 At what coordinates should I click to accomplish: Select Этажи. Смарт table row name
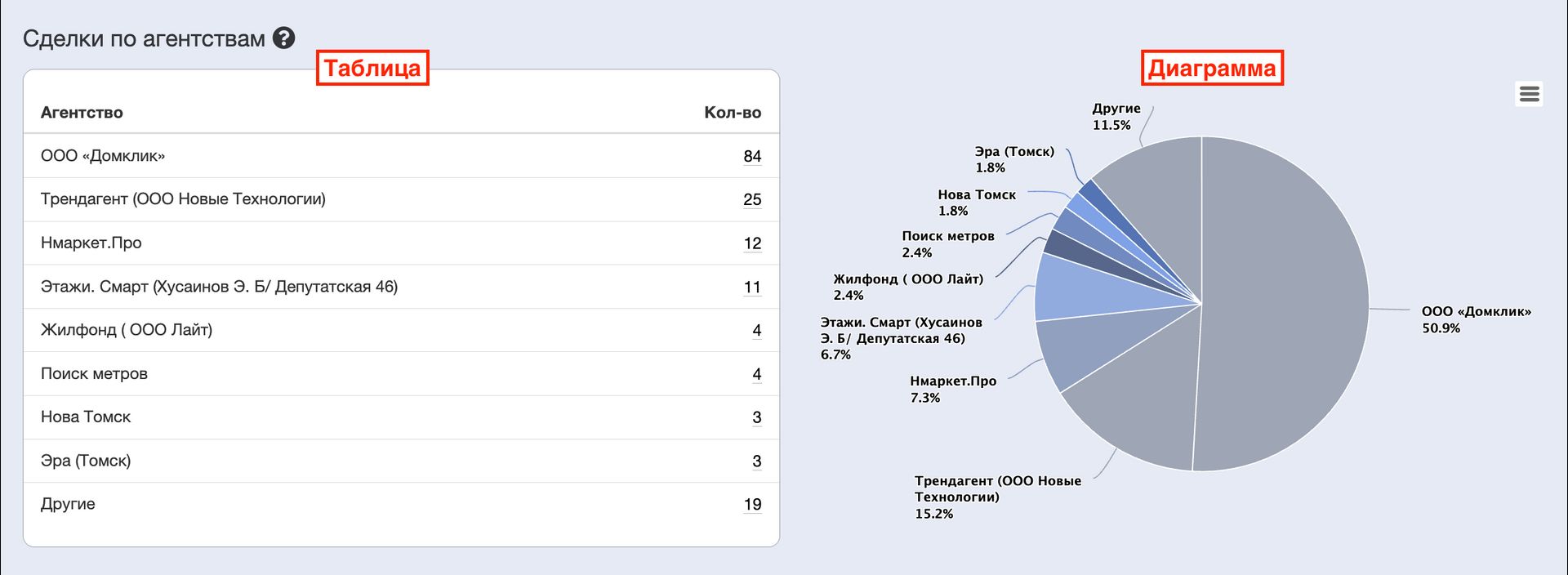[x=219, y=287]
